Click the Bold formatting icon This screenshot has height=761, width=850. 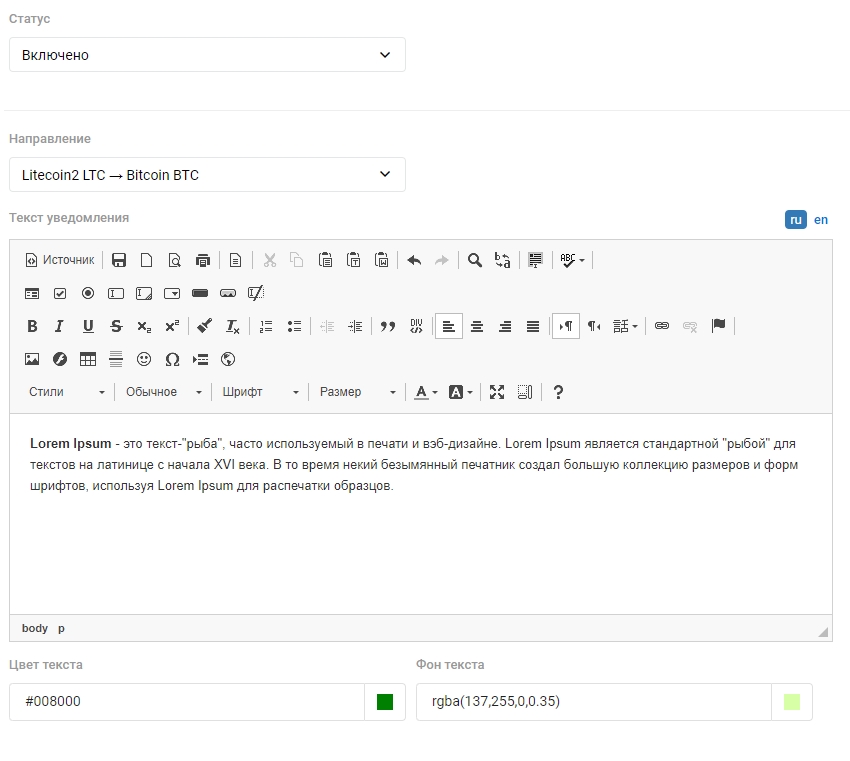pyautogui.click(x=32, y=326)
